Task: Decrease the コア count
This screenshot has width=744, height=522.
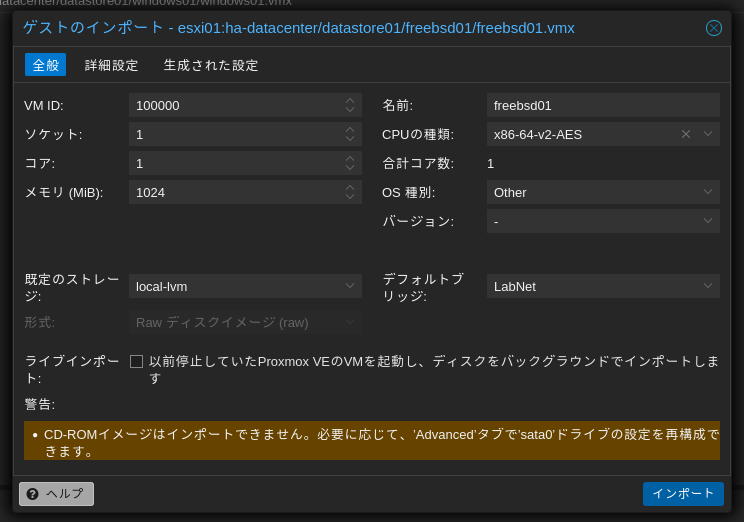Action: coord(350,168)
